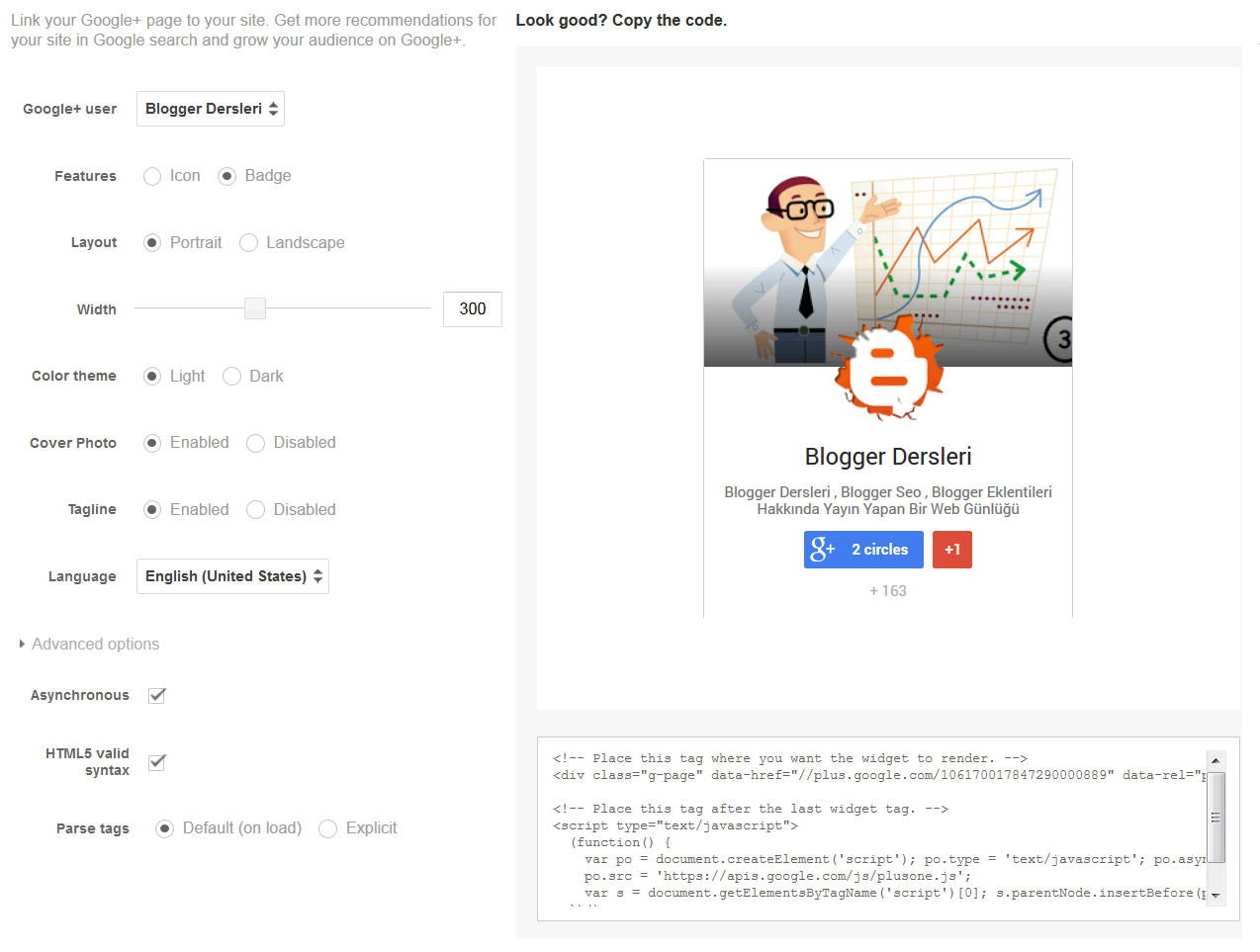Select Default (on load) parse tags
The height and width of the screenshot is (952, 1260).
click(165, 828)
